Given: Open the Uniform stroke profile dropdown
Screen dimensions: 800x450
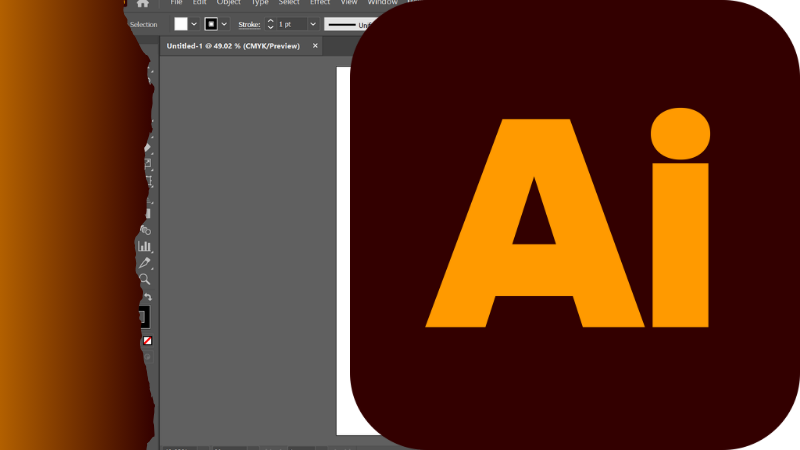Looking at the screenshot, I should click(x=352, y=24).
